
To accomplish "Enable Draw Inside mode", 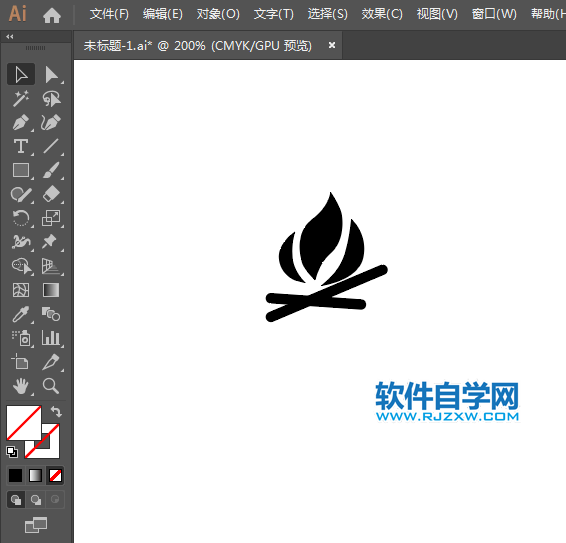I will (x=55, y=500).
